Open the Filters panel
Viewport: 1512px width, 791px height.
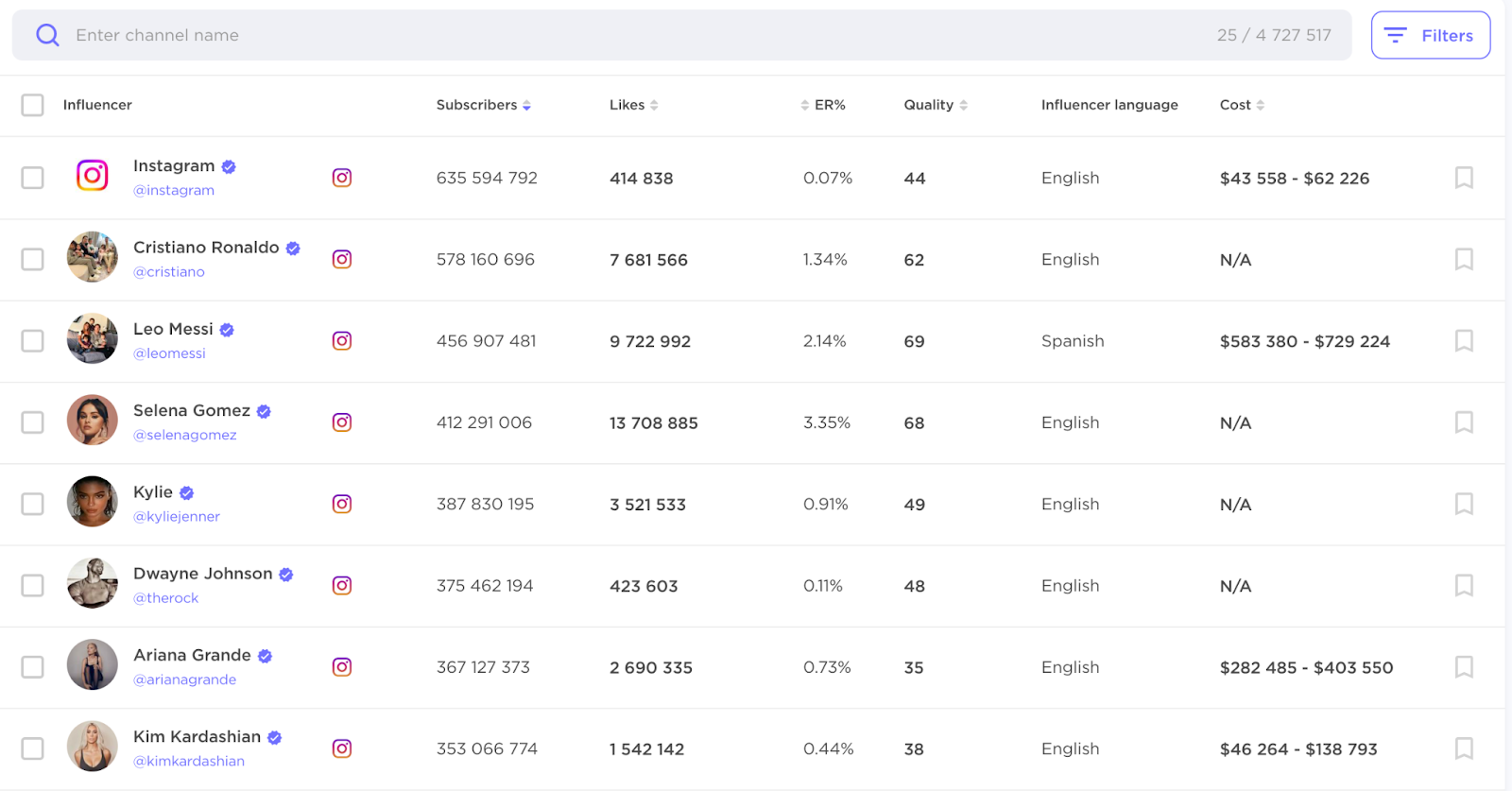point(1430,36)
